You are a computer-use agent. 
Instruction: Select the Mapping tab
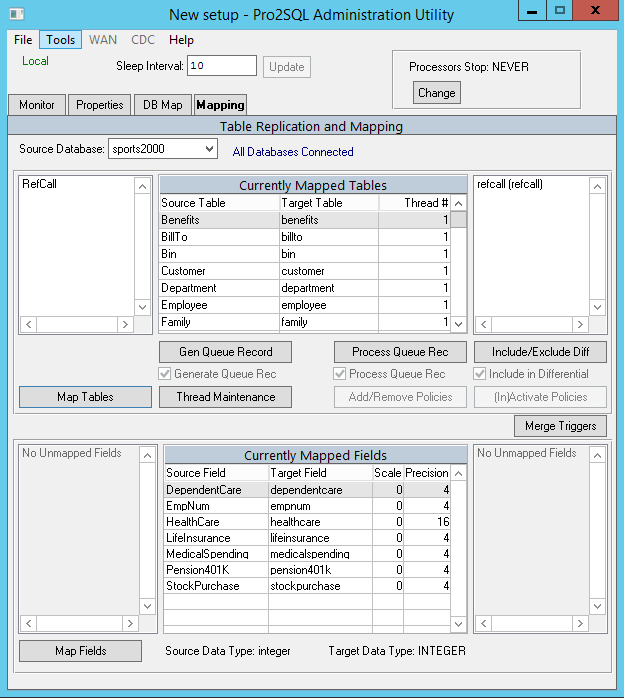220,105
